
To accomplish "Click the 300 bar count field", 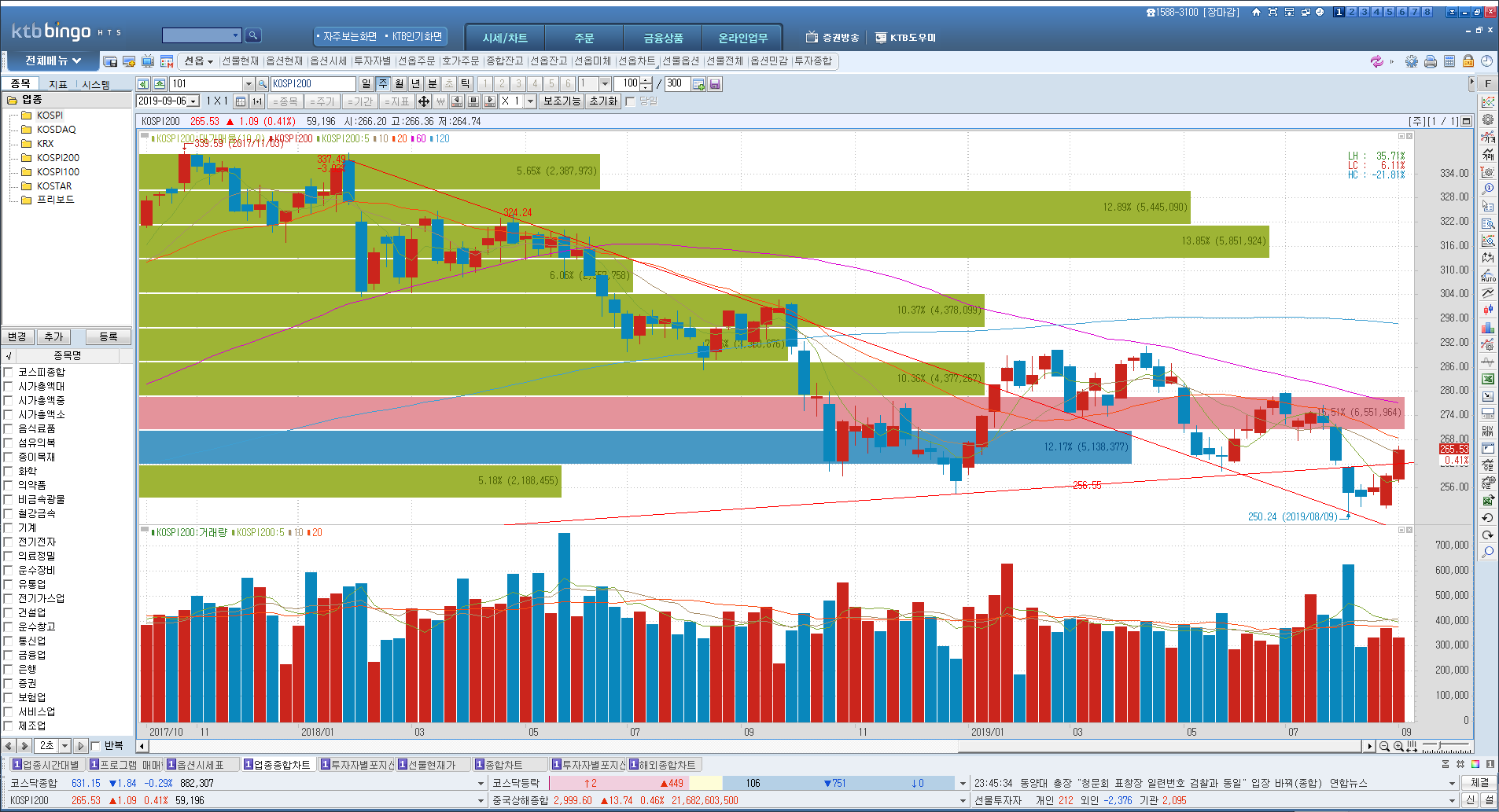I will click(676, 83).
